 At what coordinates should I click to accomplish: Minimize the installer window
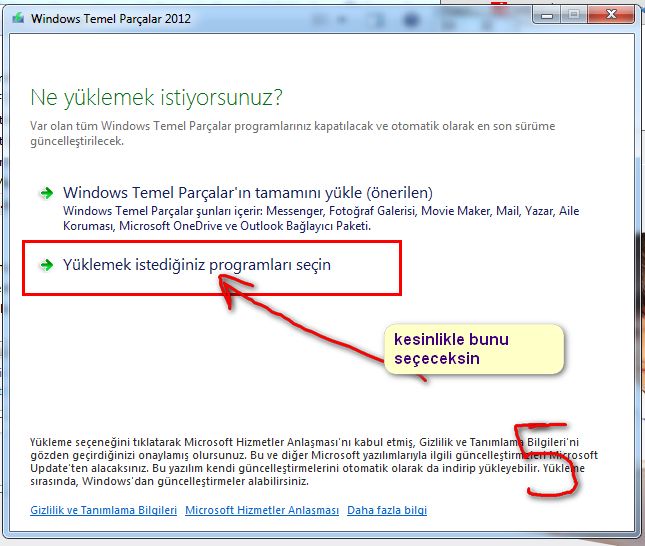point(547,15)
